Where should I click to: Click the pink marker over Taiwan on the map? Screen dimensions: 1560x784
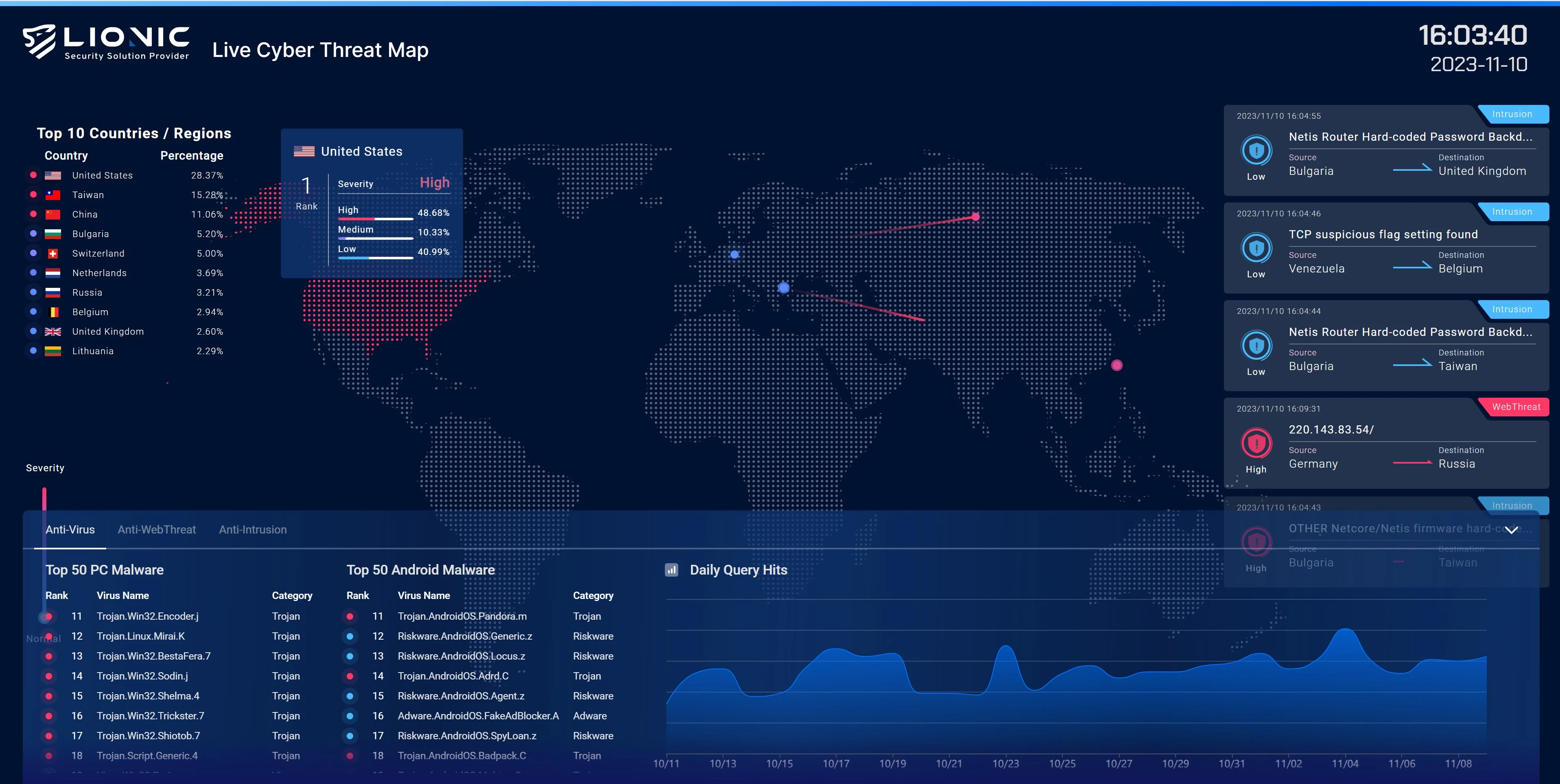click(1117, 365)
